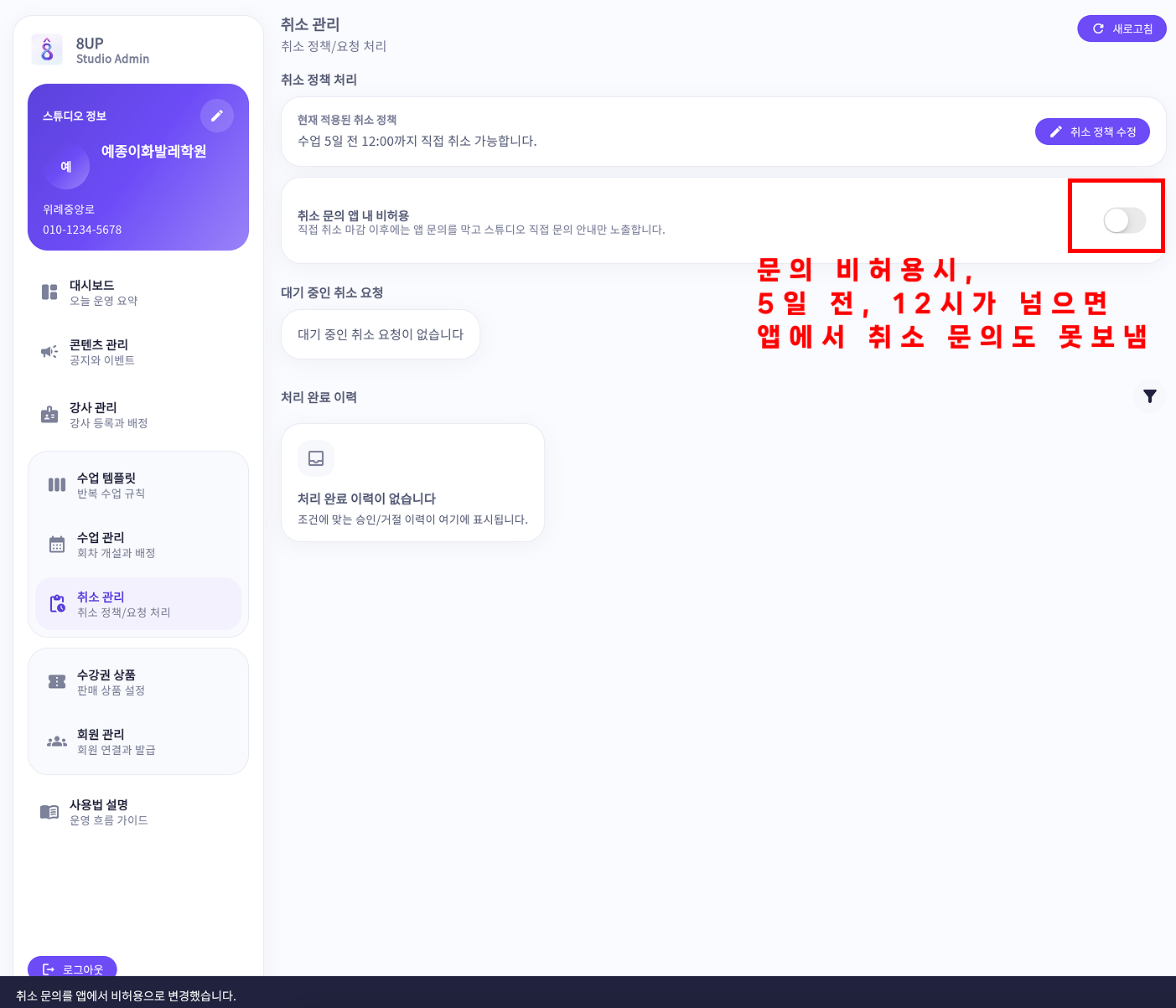Go to 회원 관리 page
The image size is (1176, 1008).
click(x=138, y=742)
